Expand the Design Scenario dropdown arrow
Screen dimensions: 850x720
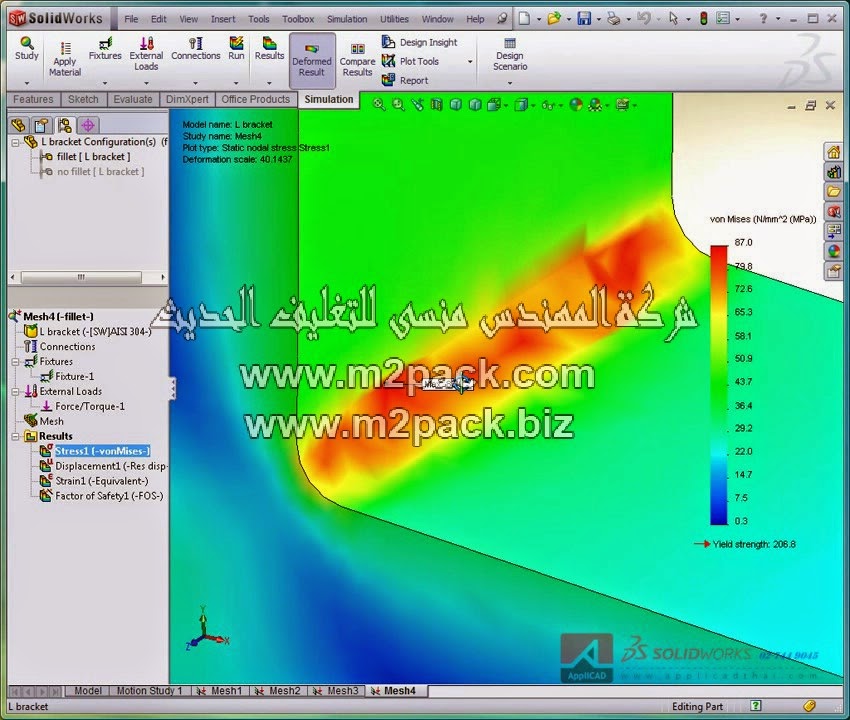tap(510, 83)
